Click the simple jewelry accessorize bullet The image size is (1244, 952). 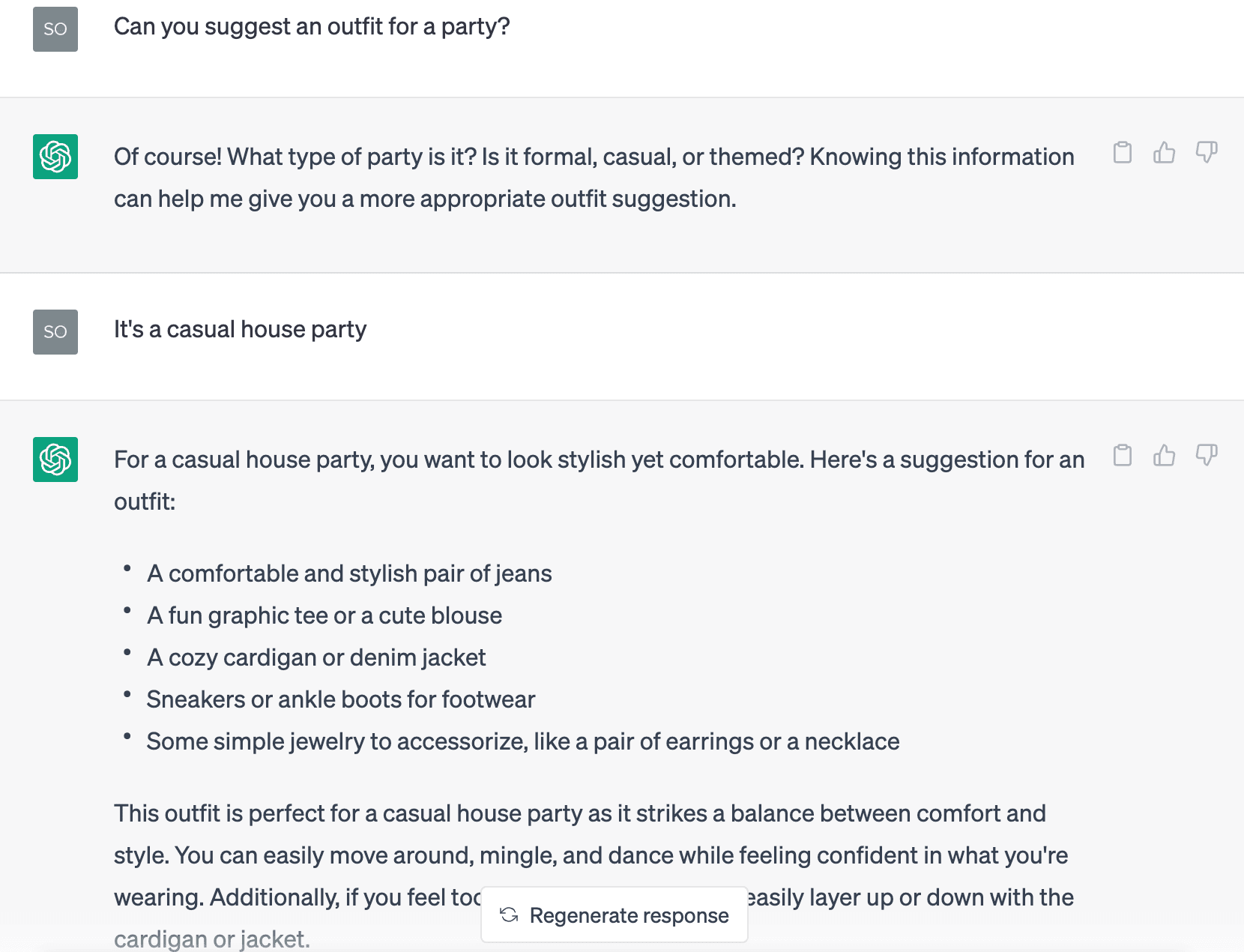pyautogui.click(x=523, y=741)
